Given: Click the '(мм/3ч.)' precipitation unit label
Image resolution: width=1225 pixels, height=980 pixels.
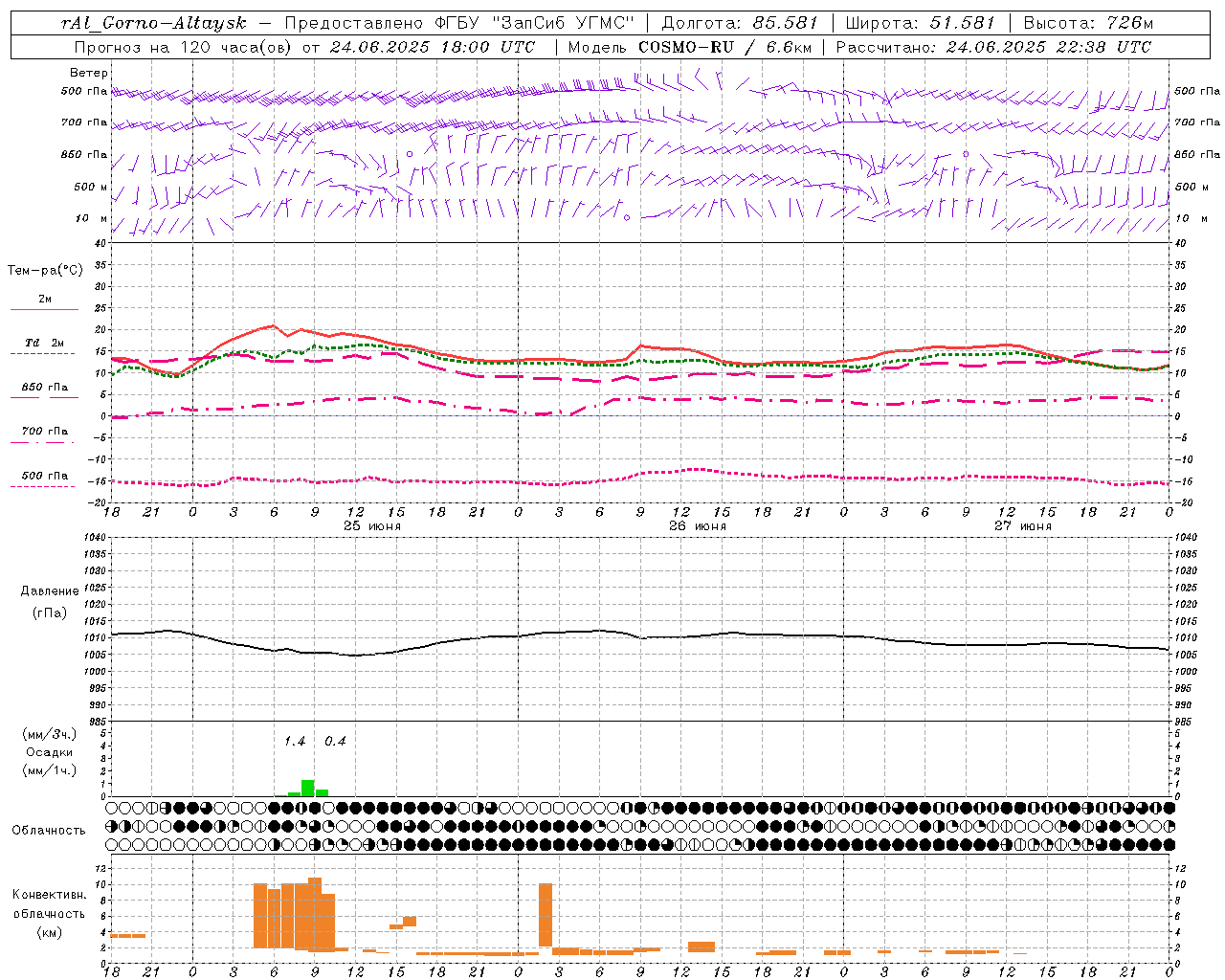Looking at the screenshot, I should coord(49,733).
